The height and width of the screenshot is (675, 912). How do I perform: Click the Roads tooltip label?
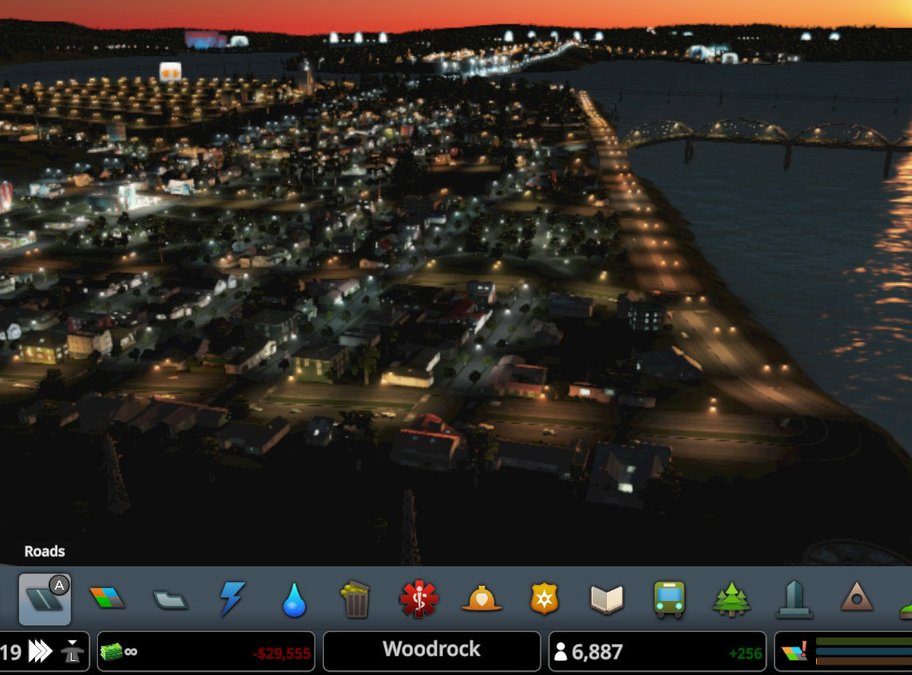tap(44, 551)
